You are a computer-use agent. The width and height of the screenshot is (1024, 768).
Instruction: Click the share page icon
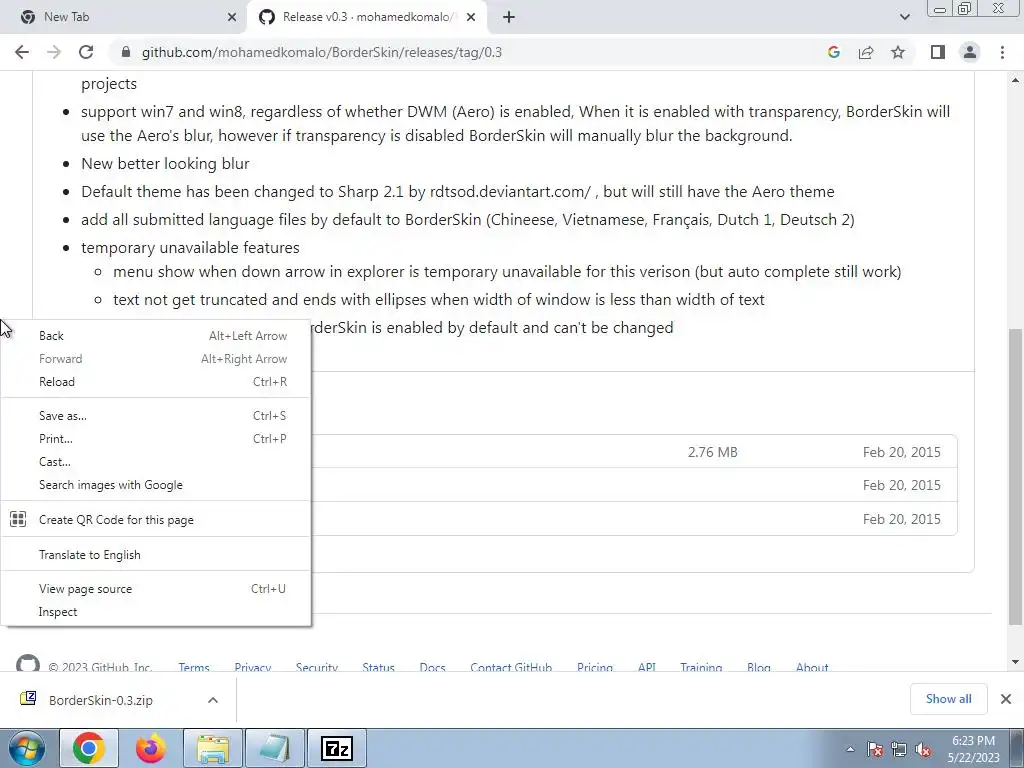click(x=866, y=52)
